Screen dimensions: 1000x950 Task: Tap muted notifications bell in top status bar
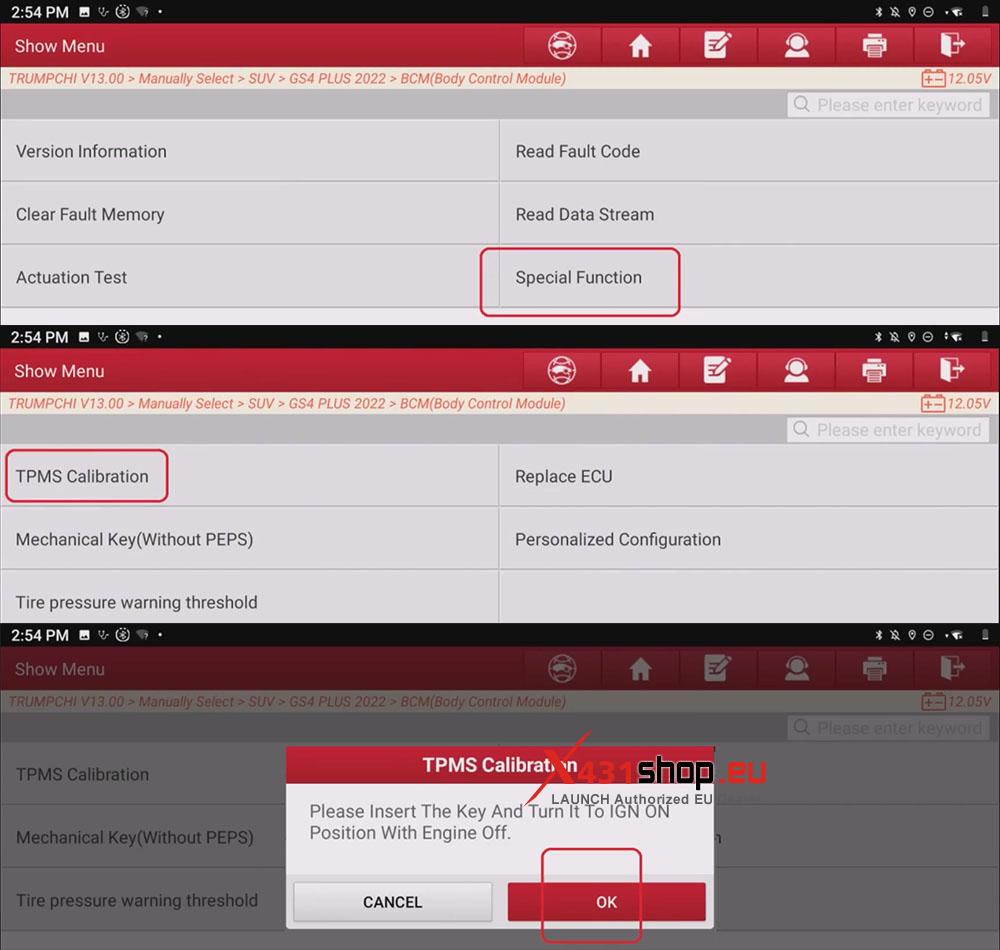coord(895,11)
